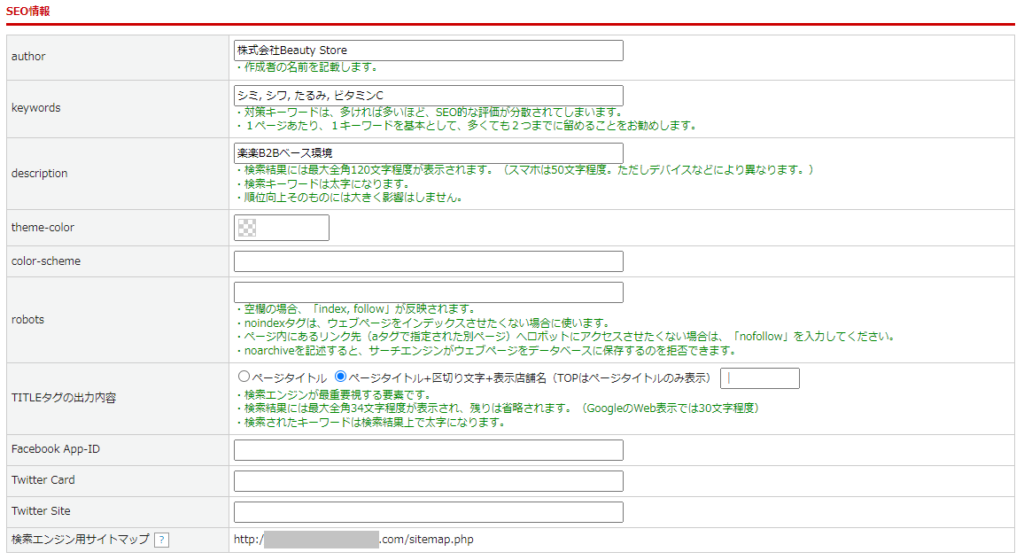Click the SEO情報 section heading
Viewport: 1024px width, 560px height.
tap(28, 11)
